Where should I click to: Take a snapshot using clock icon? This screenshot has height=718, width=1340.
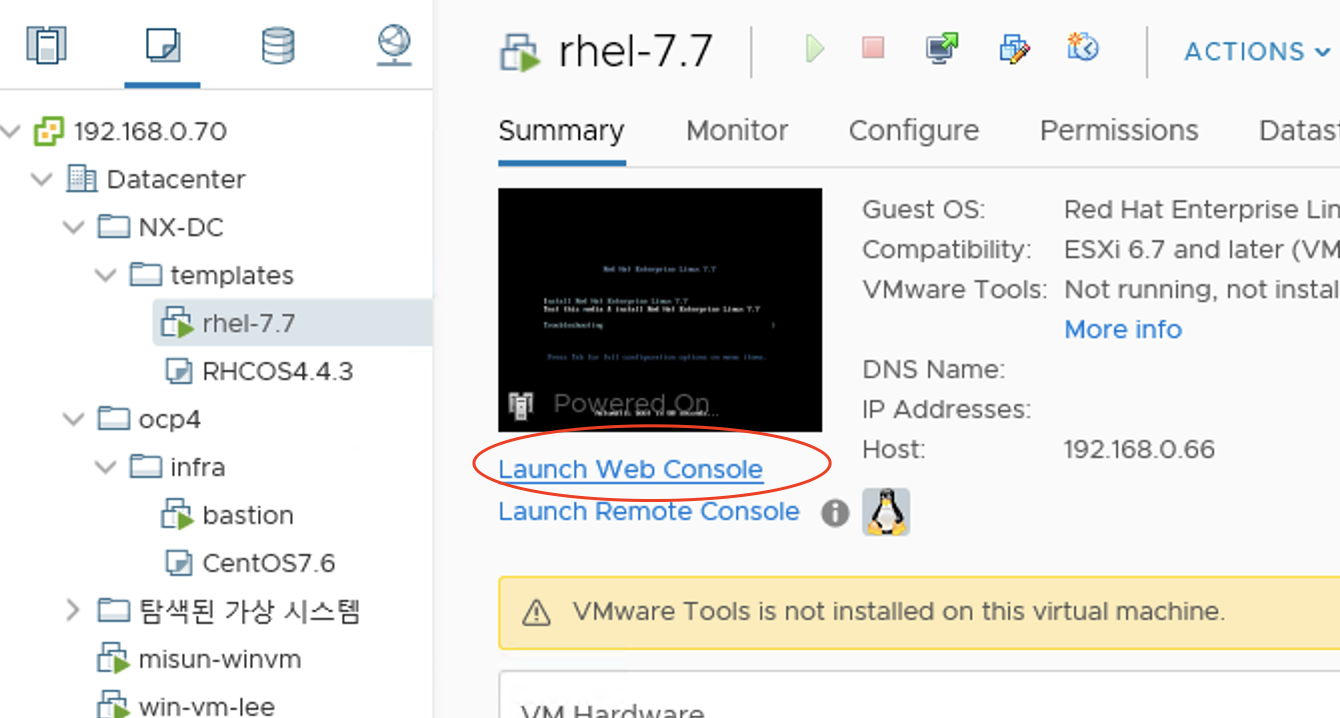(1083, 47)
